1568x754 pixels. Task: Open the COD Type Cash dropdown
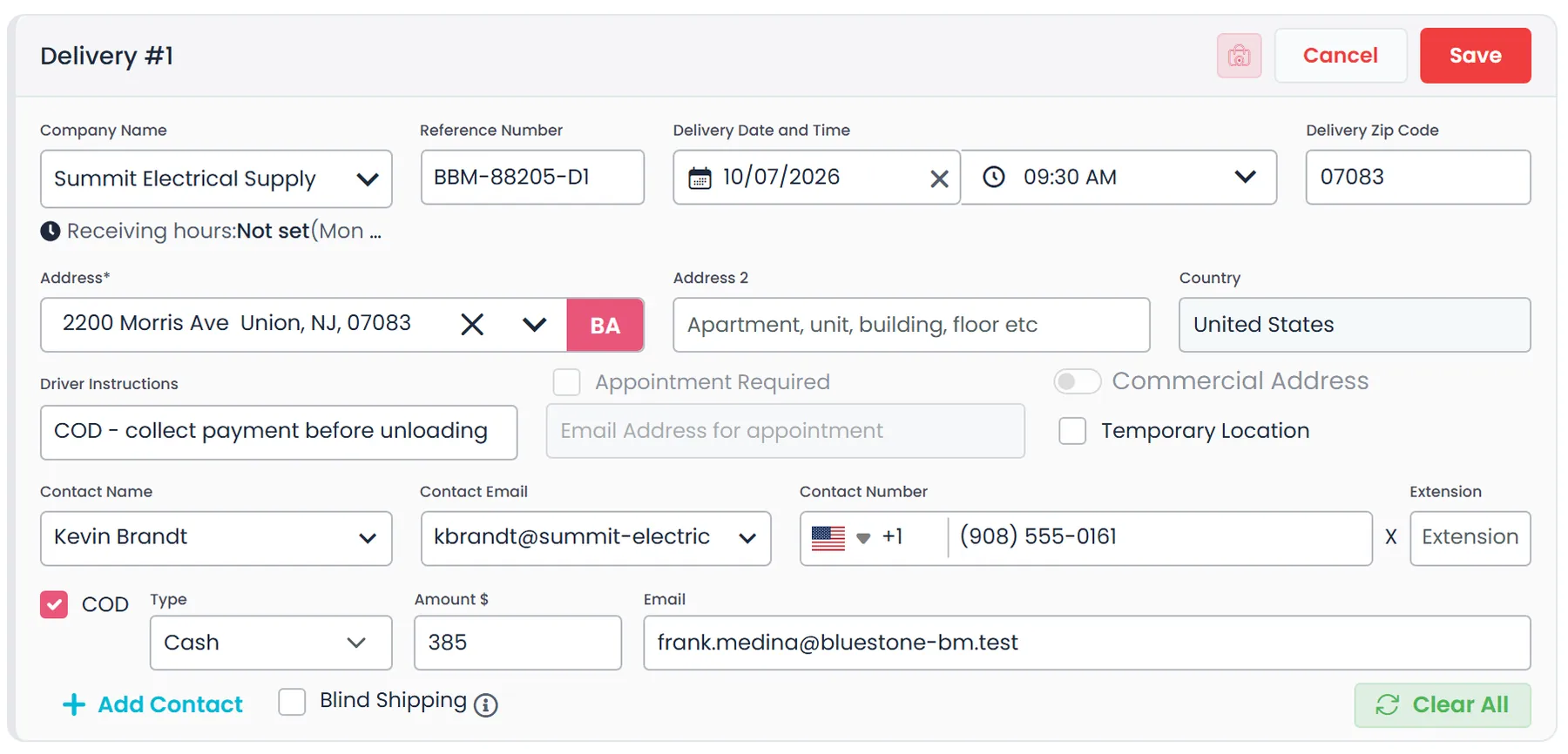point(271,643)
